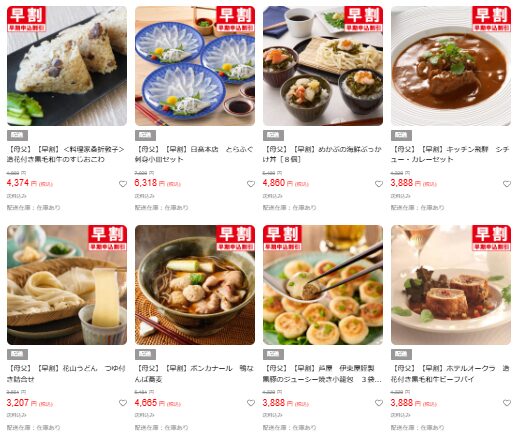
Task: Open the fugu sashimi plates photo
Action: (195, 66)
